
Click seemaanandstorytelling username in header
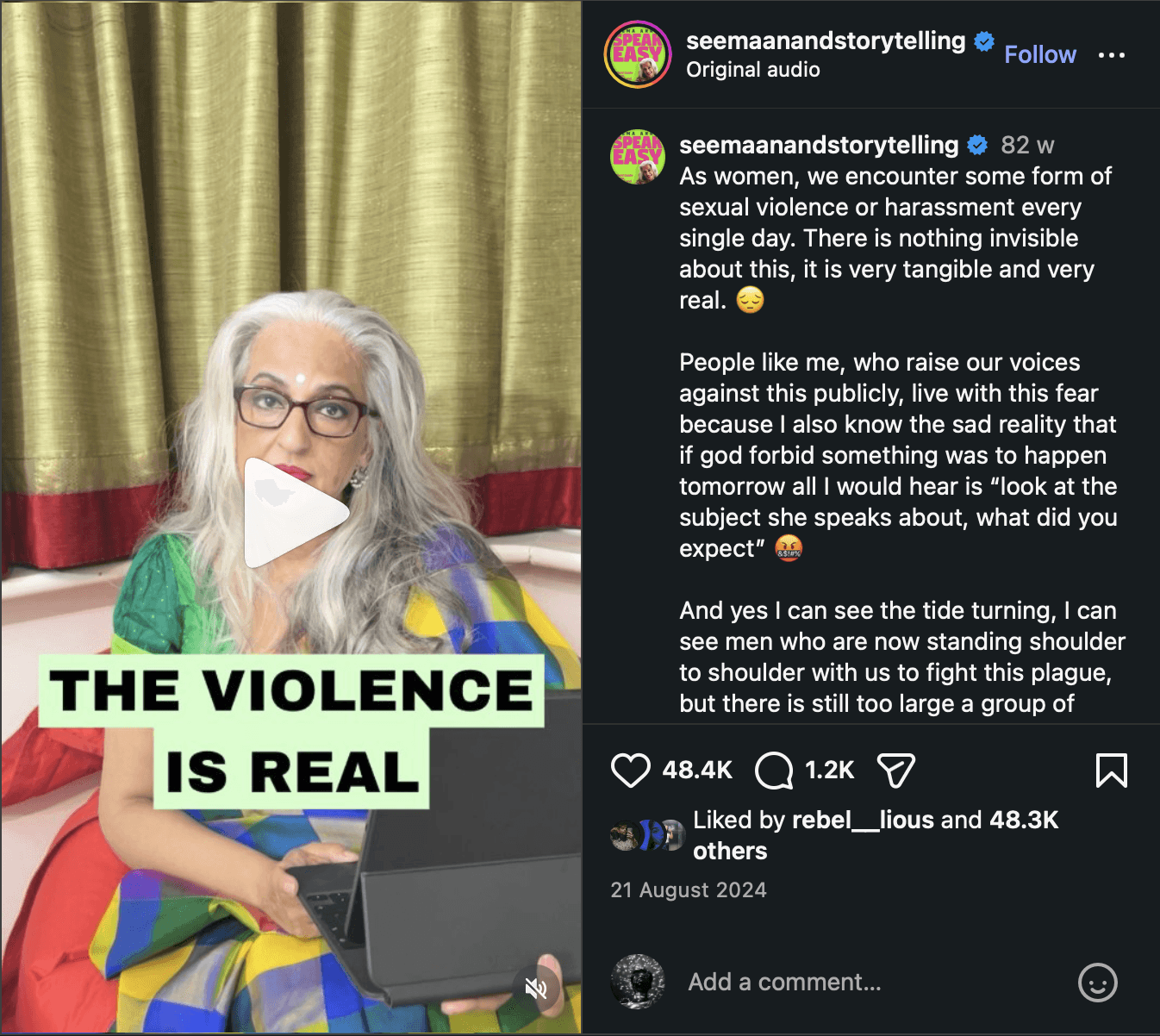(x=826, y=41)
